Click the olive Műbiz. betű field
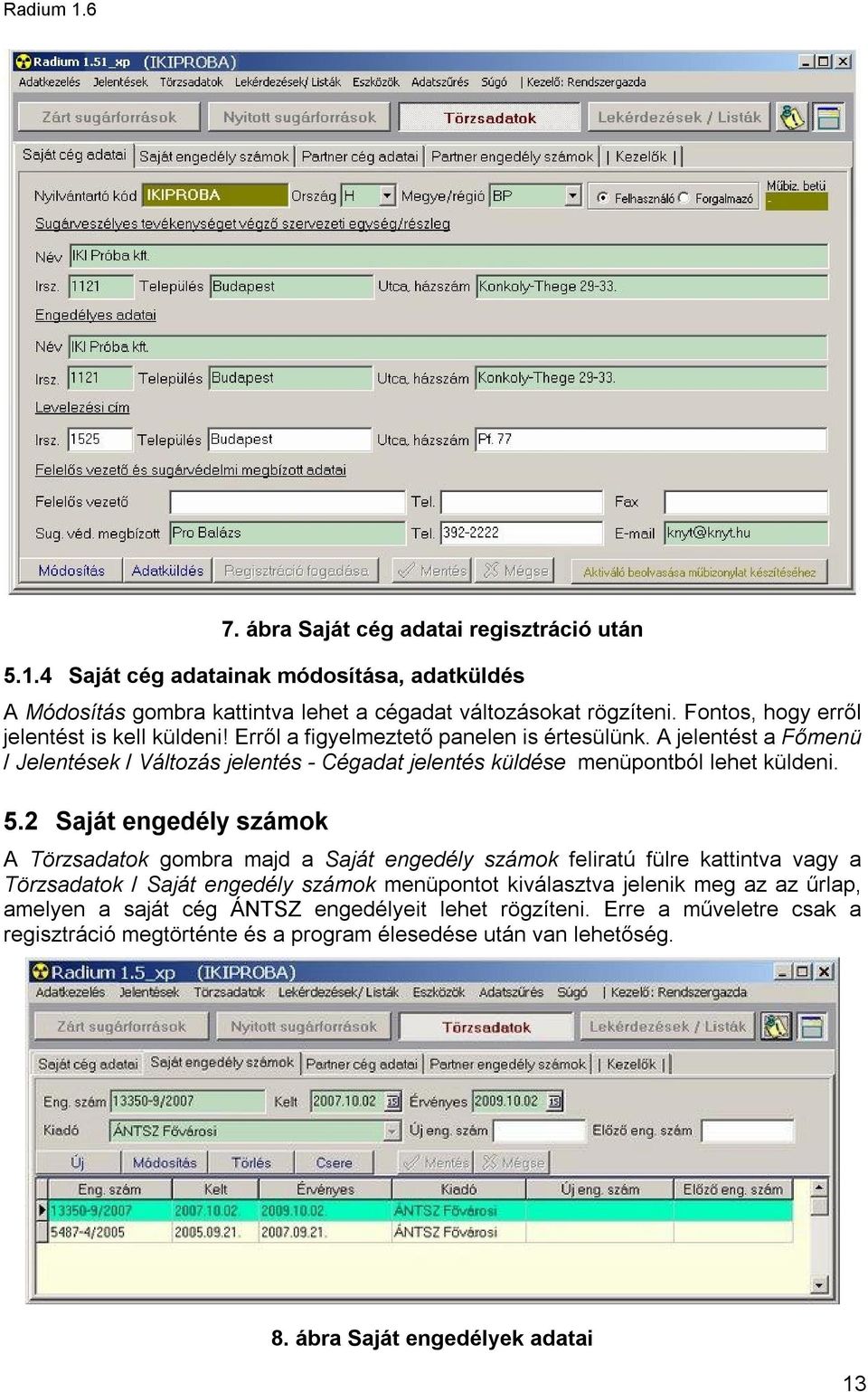The width and height of the screenshot is (868, 1392). click(x=796, y=202)
